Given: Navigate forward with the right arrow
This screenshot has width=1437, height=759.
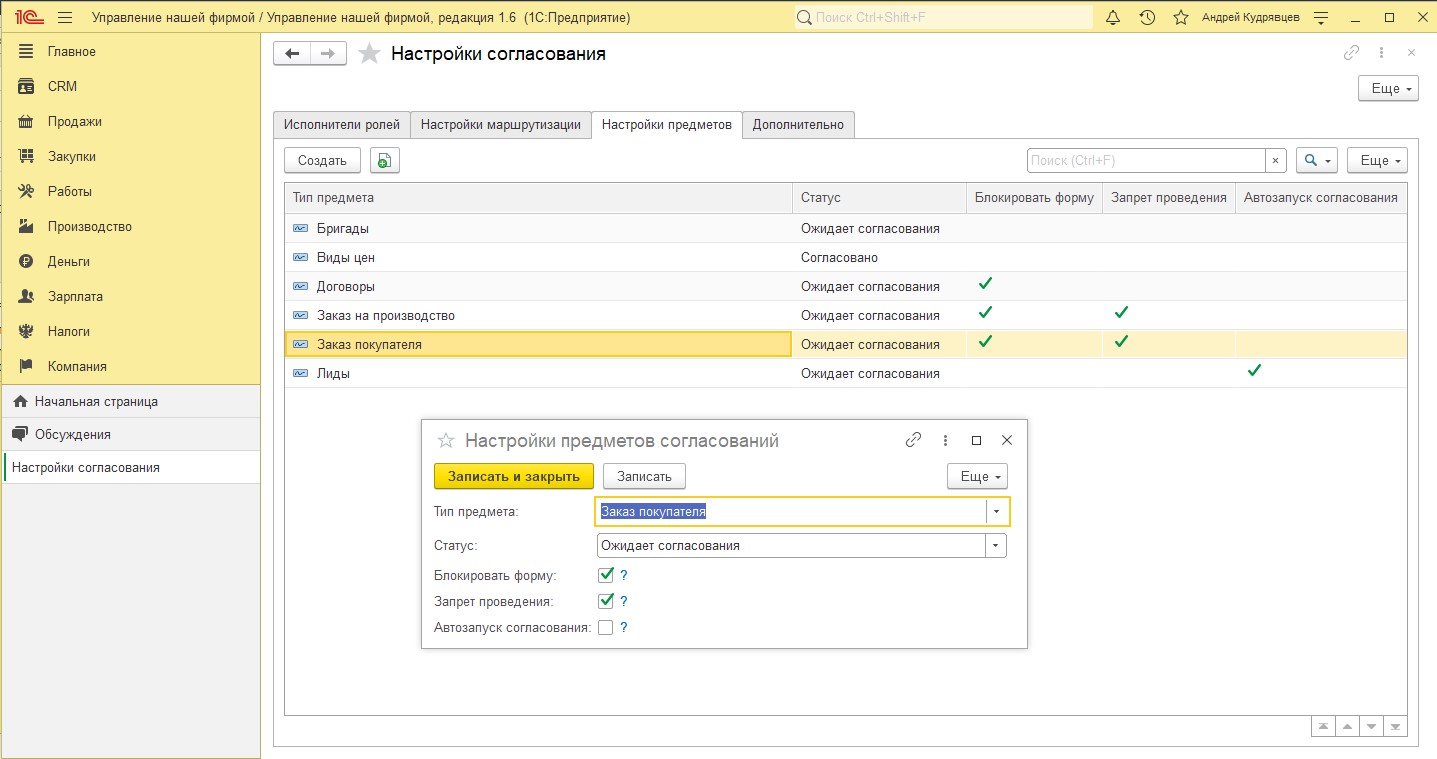Looking at the screenshot, I should click(x=329, y=54).
